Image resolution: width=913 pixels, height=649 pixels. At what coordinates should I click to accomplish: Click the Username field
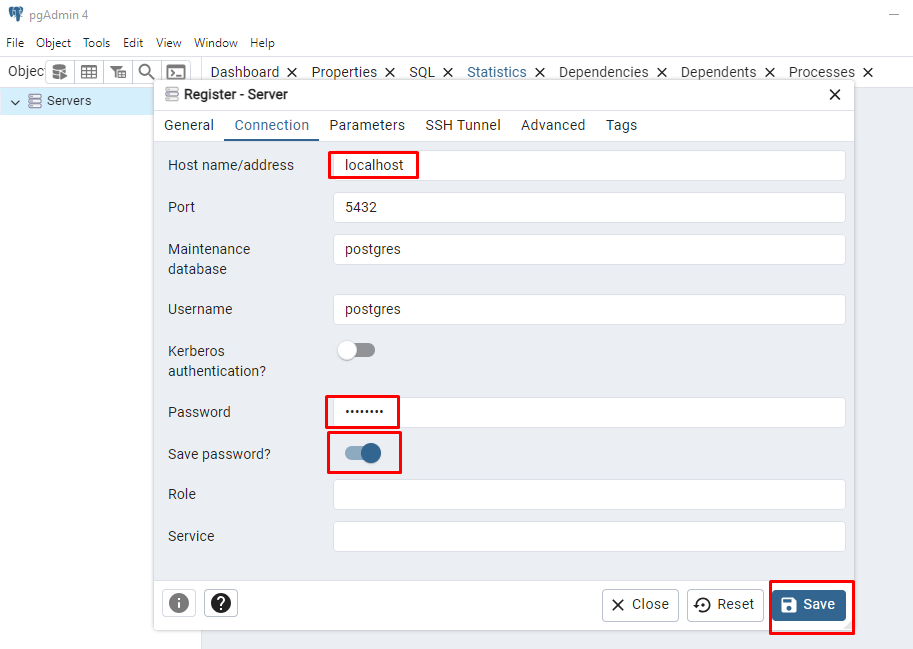click(x=589, y=309)
